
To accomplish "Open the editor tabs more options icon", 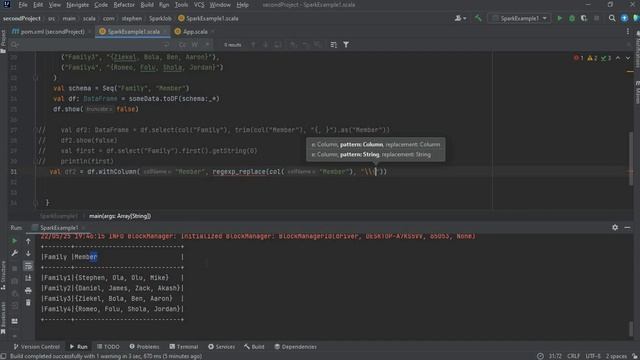I will (628, 31).
